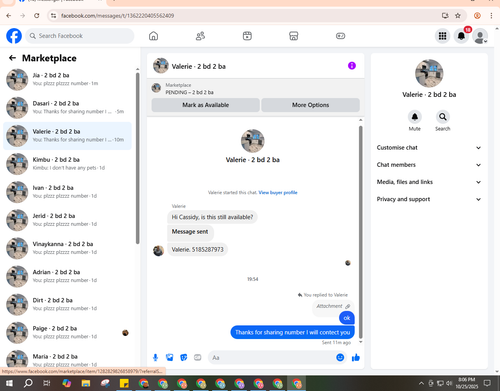Open Chrome's three-dot menu
This screenshot has width=500, height=391.
(x=491, y=16)
